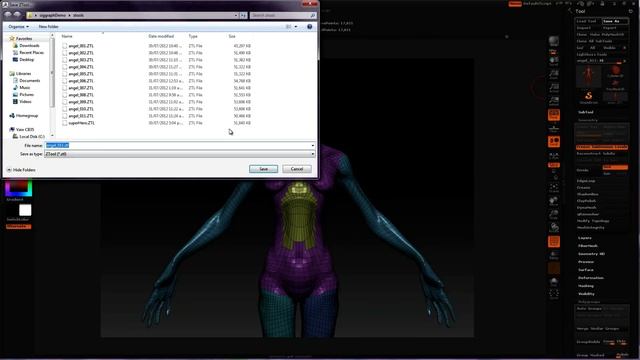Toggle the Local symmetry button

click(553, 142)
